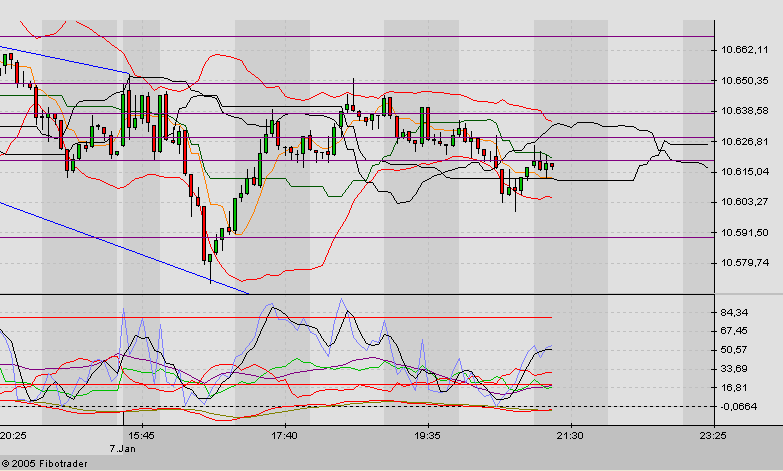Click the 17:40 time axis label
This screenshot has height=471, width=783.
[284, 436]
